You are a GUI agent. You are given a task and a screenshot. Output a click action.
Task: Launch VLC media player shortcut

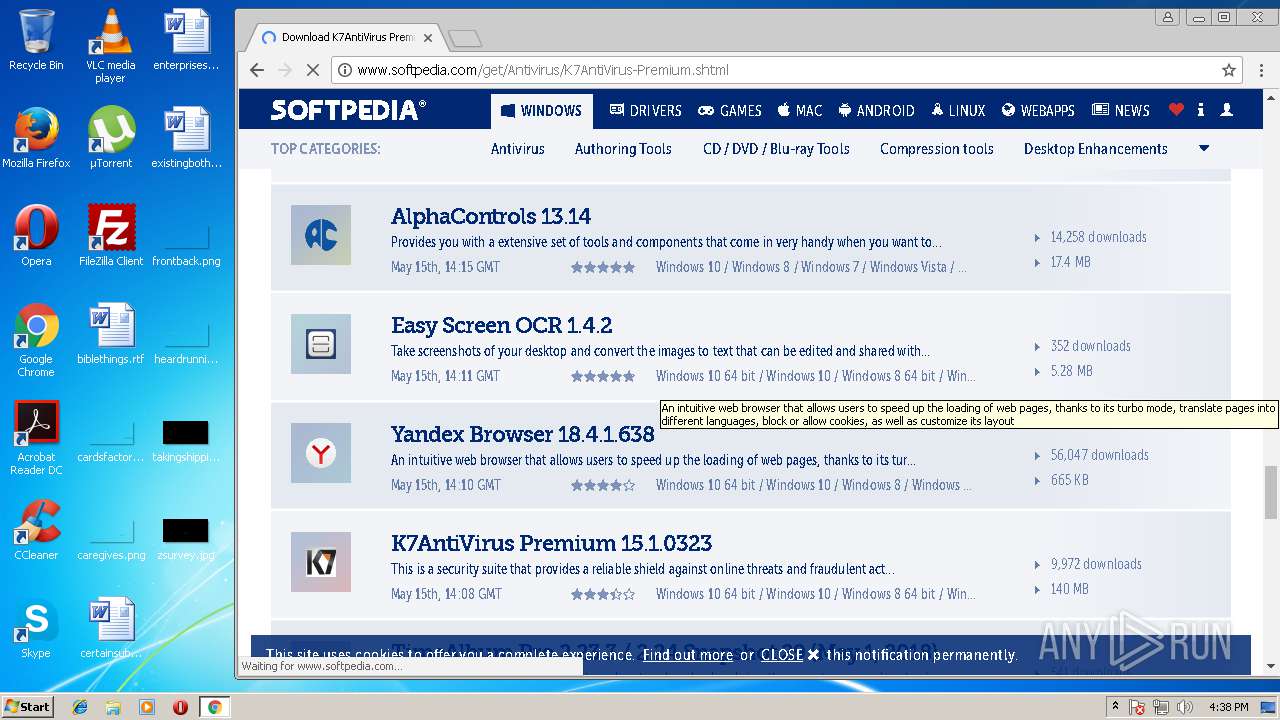(110, 46)
